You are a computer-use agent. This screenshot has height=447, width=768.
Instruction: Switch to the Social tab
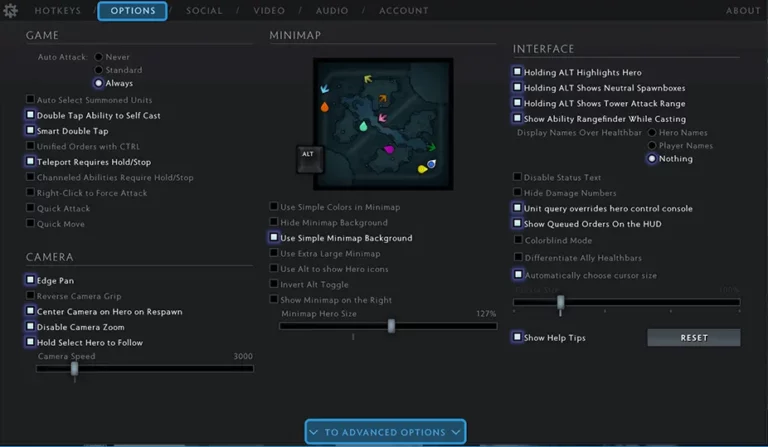(x=204, y=10)
